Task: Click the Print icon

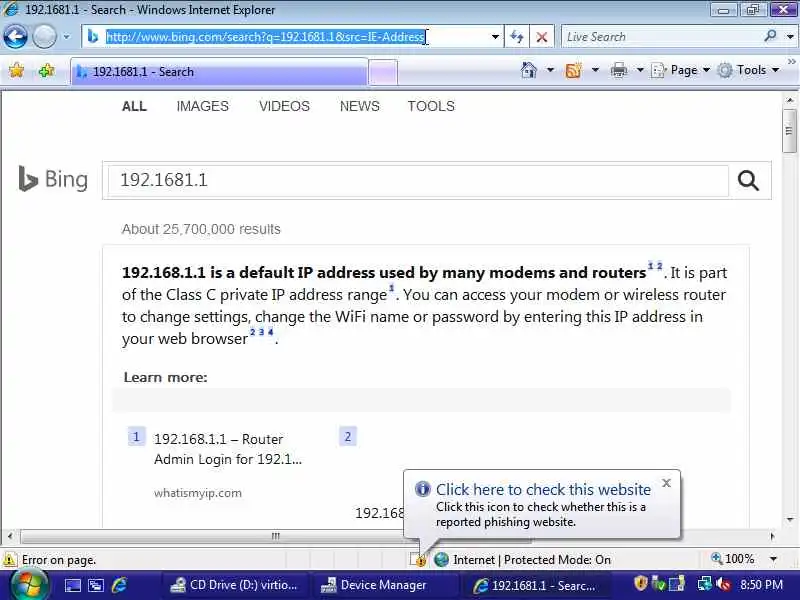Action: pos(618,70)
